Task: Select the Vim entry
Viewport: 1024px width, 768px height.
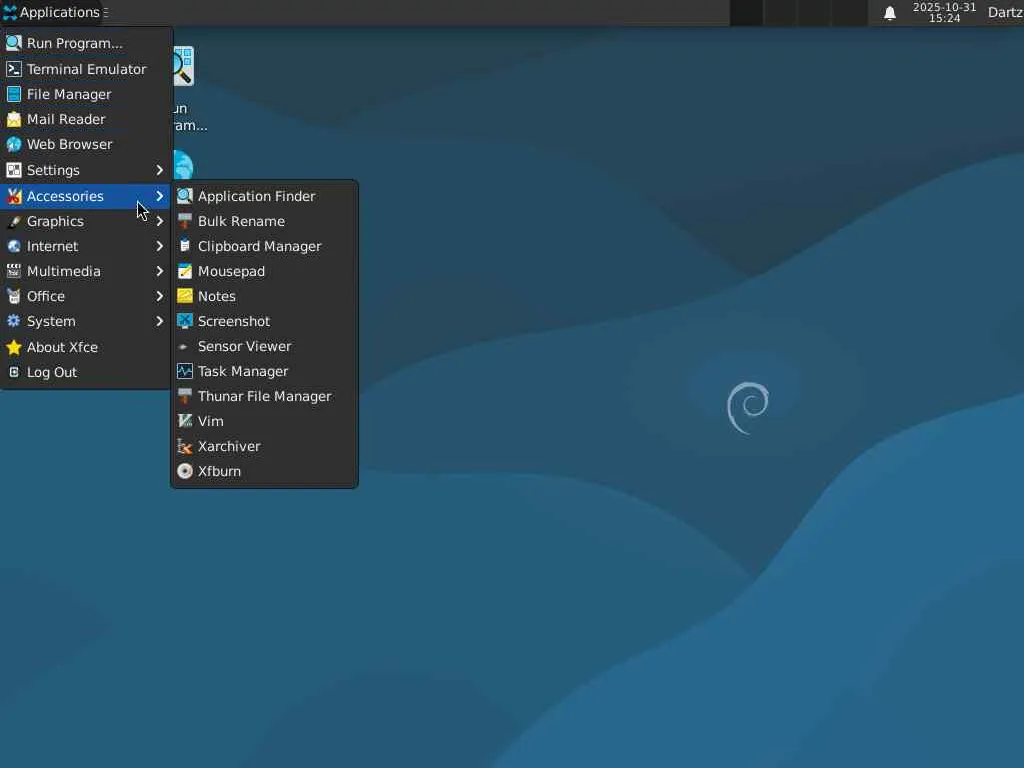Action: tap(264, 421)
